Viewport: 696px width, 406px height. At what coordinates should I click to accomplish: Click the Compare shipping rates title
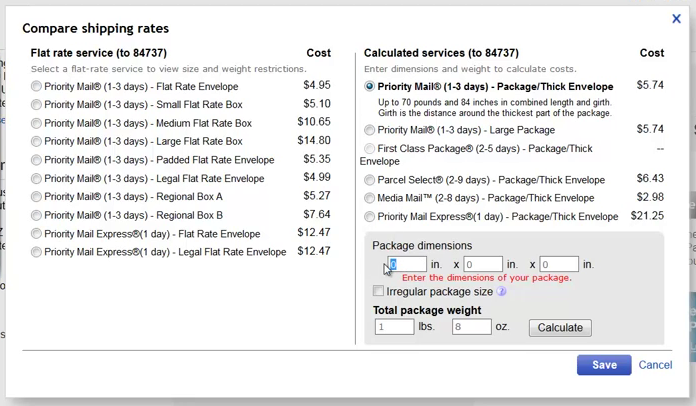[95, 28]
